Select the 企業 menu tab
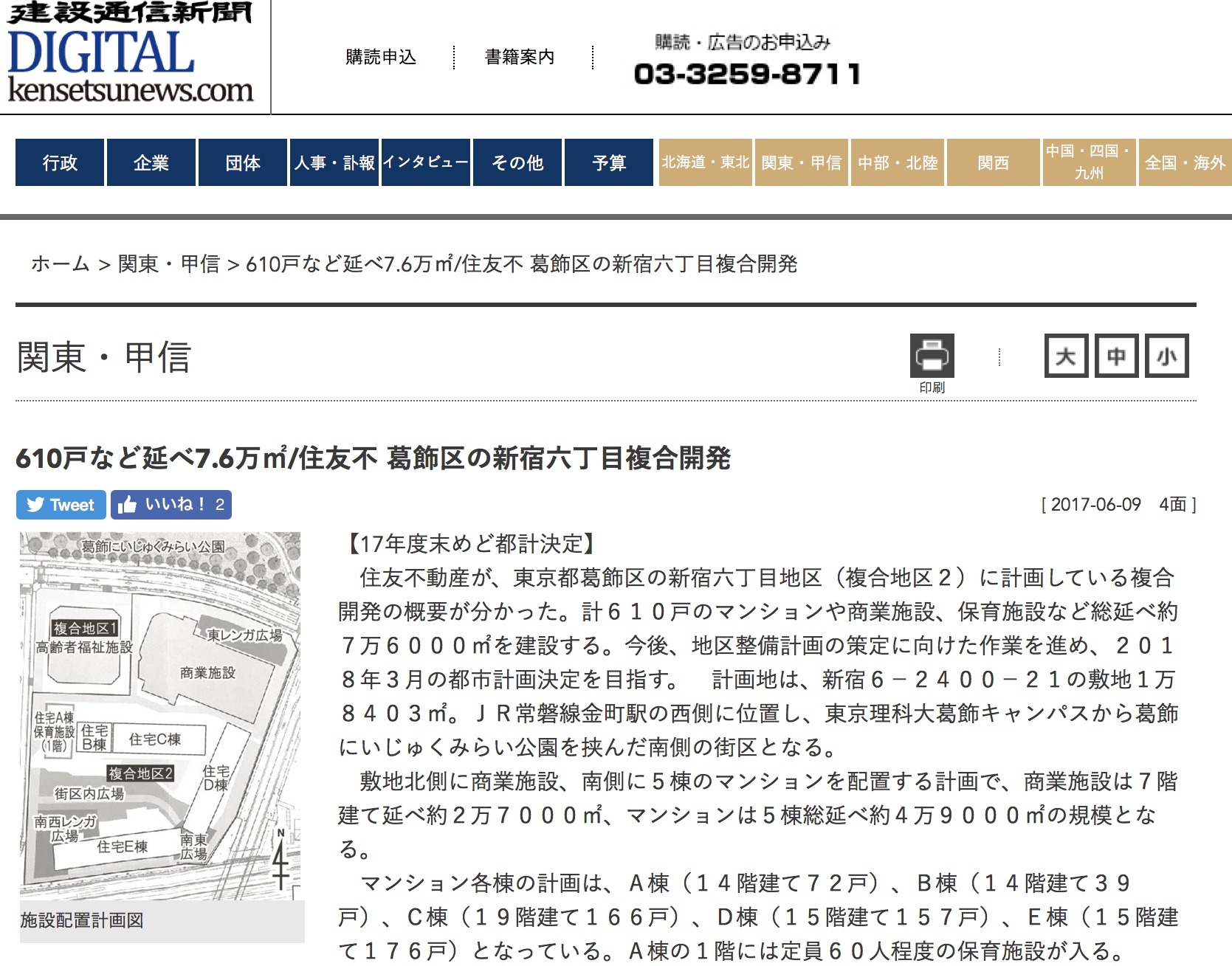 [151, 162]
